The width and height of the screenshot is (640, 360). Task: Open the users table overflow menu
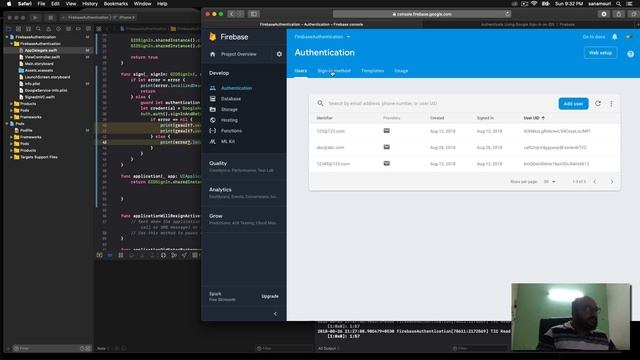(611, 104)
